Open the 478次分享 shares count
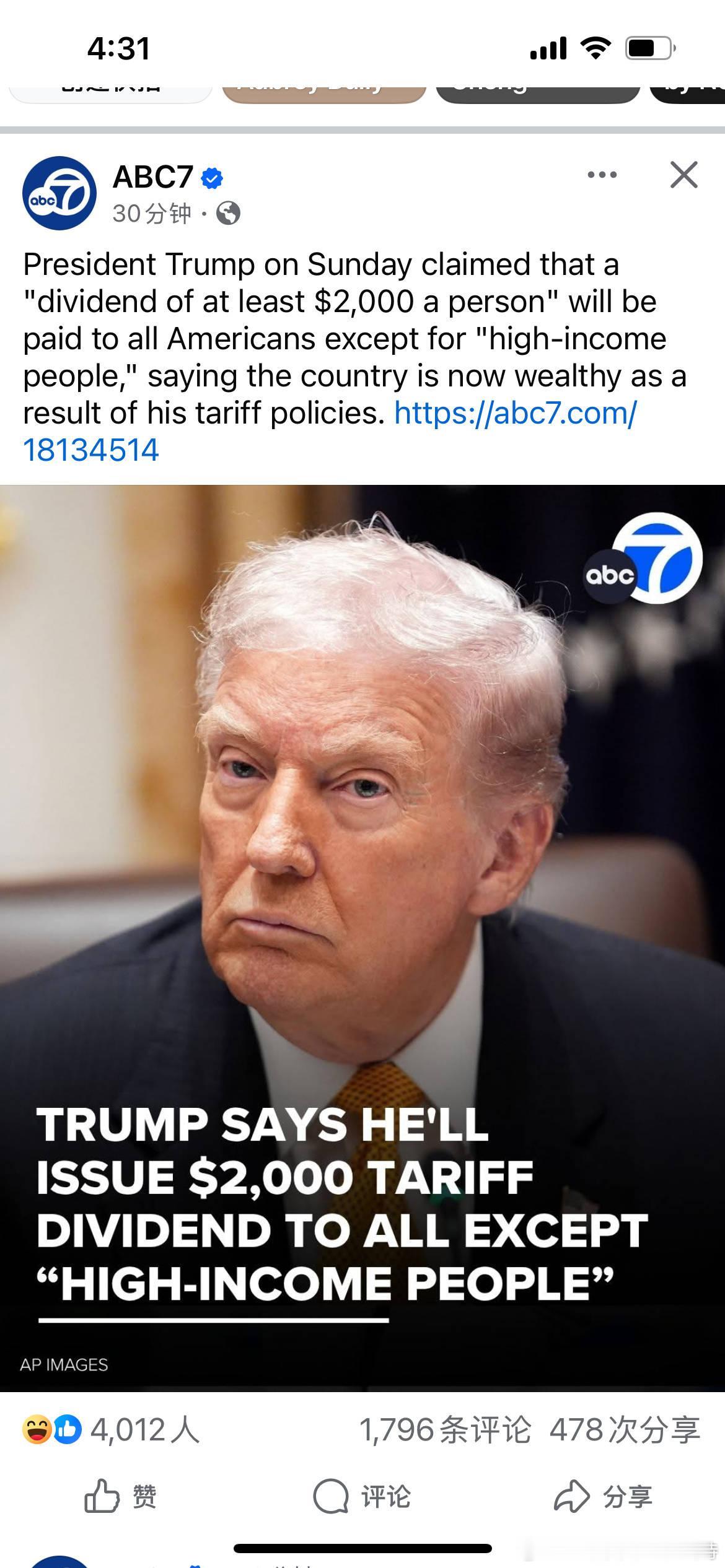 pos(625,1430)
